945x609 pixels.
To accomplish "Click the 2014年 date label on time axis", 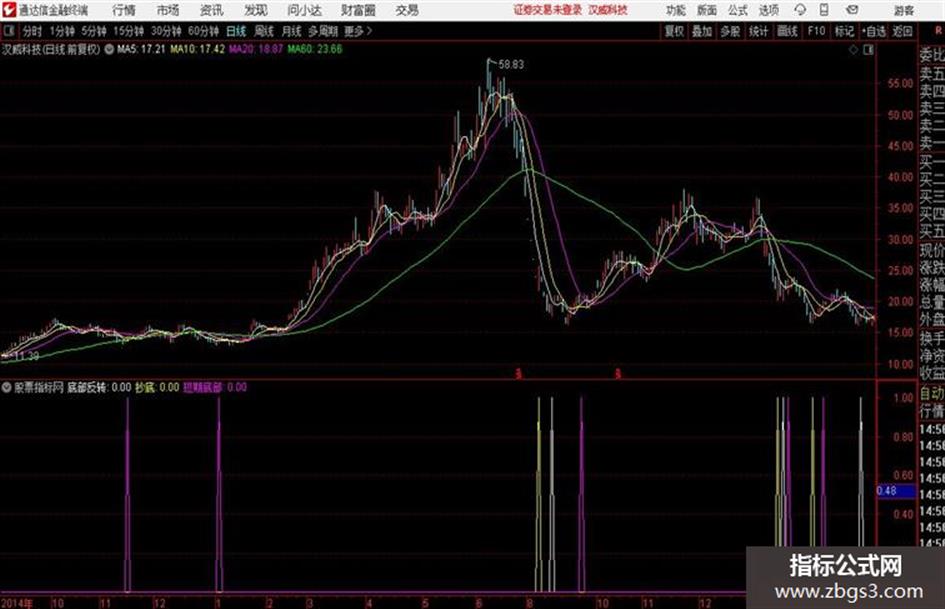I will point(17,603).
